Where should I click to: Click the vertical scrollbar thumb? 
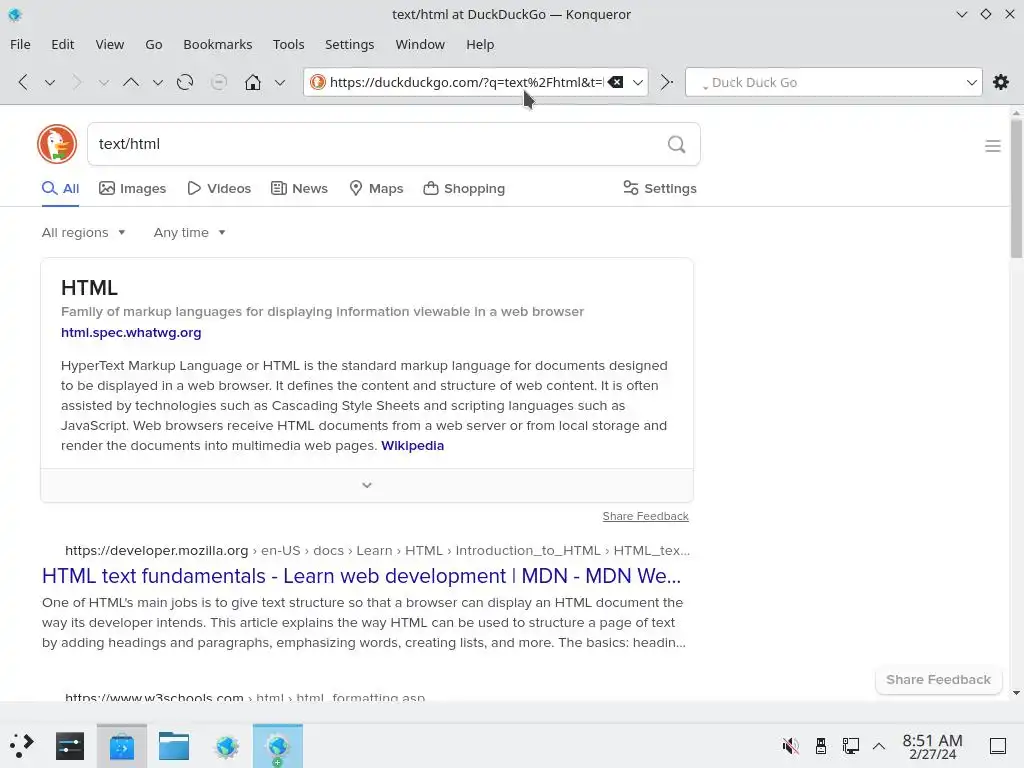tap(1016, 188)
